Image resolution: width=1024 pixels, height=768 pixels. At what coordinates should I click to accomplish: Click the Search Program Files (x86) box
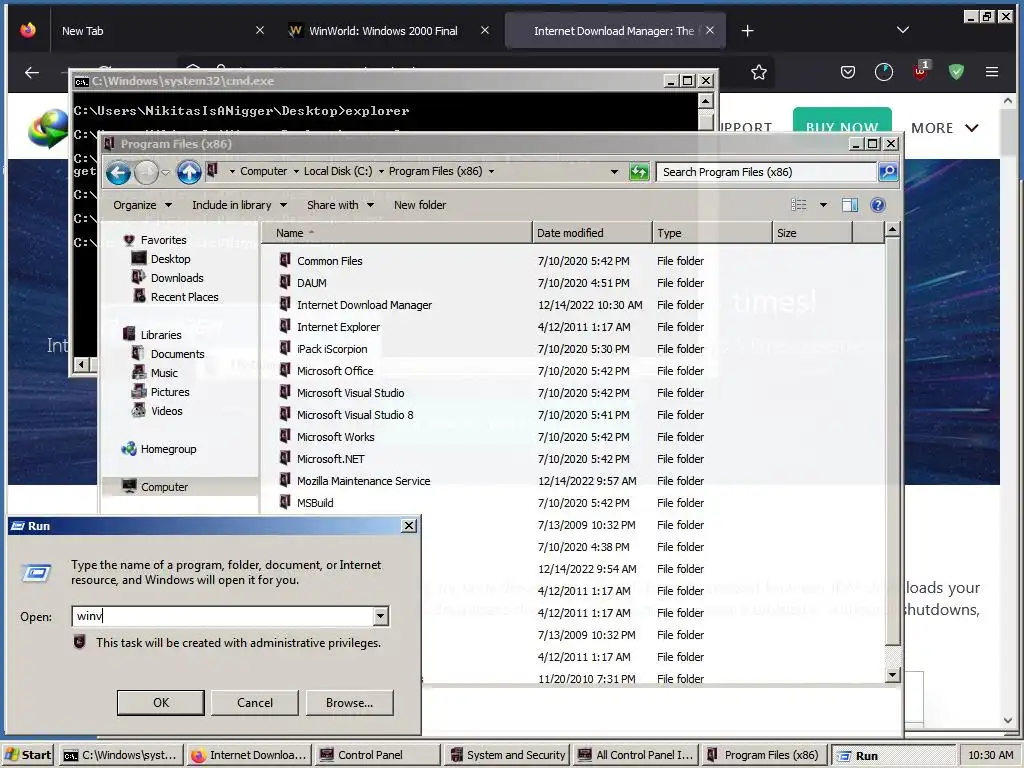(x=766, y=172)
